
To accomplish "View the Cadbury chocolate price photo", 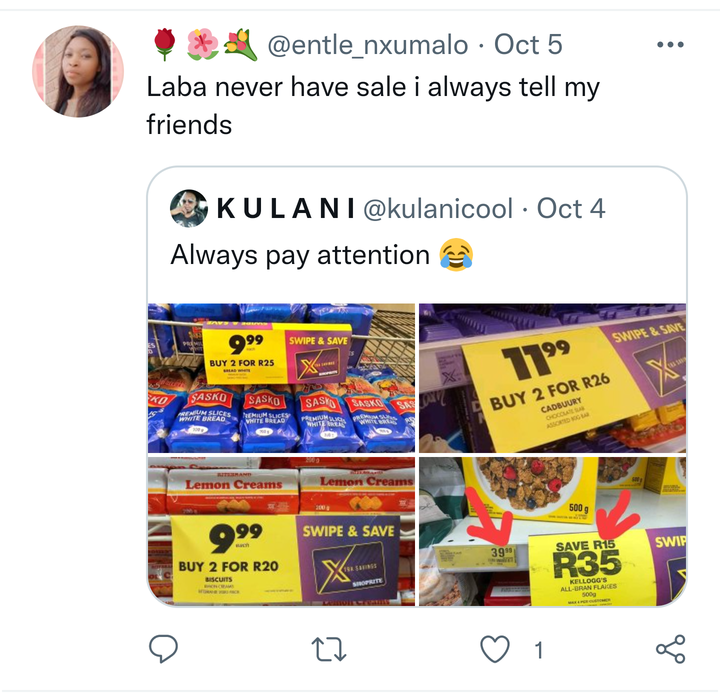I will pos(553,378).
